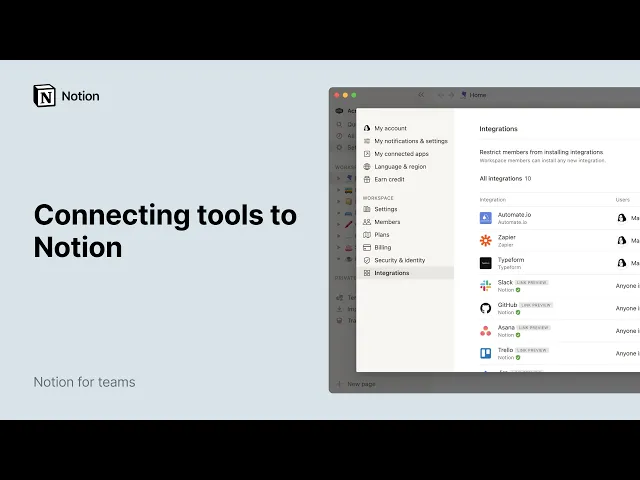
Task: Click the verified badge under Asana
Action: click(x=518, y=335)
